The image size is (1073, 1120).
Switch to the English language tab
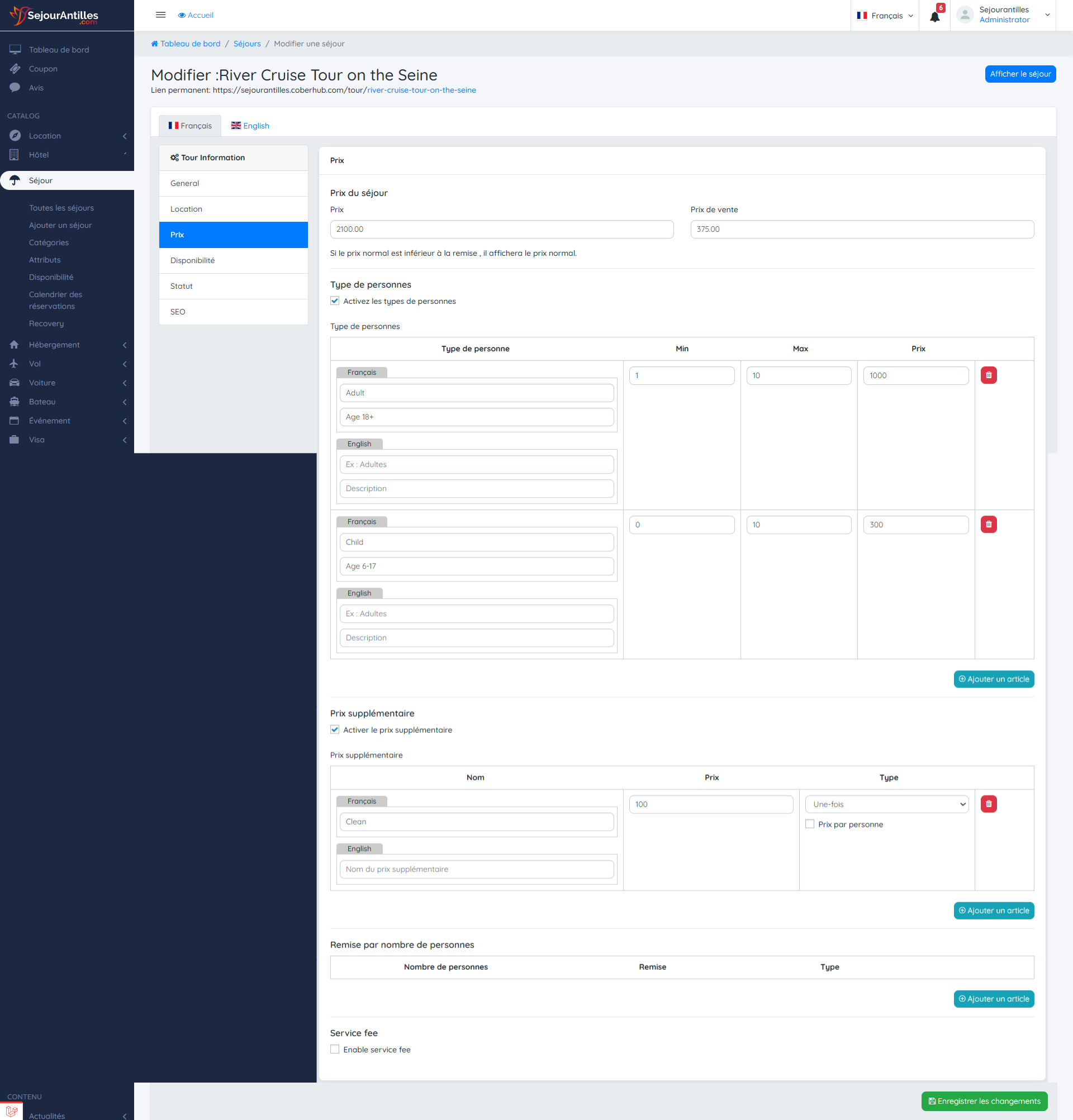(250, 126)
